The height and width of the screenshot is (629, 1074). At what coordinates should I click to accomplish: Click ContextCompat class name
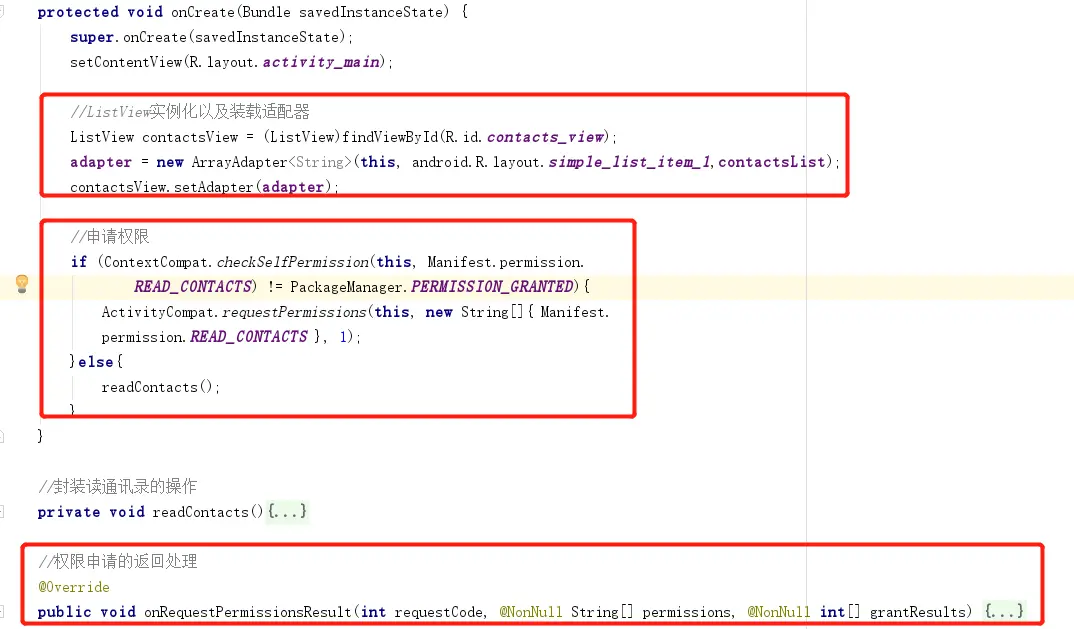(155, 262)
